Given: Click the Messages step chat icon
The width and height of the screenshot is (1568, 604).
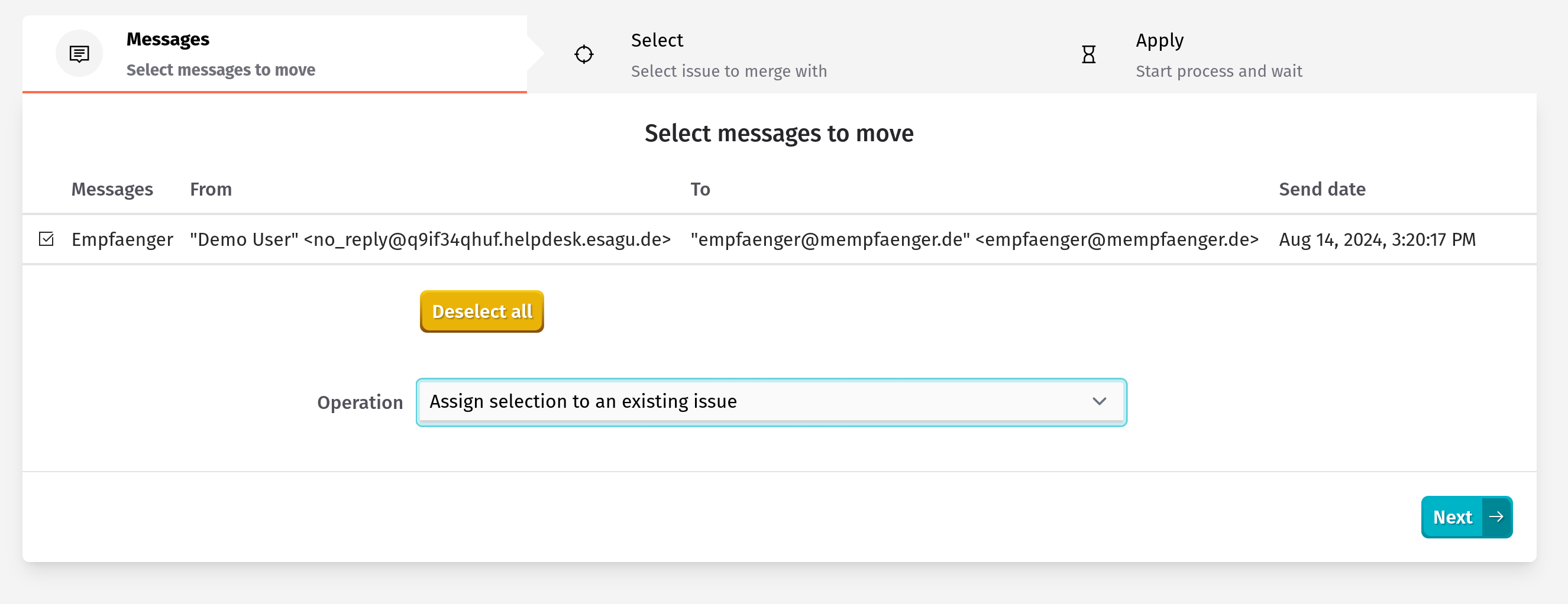Looking at the screenshot, I should click(79, 54).
